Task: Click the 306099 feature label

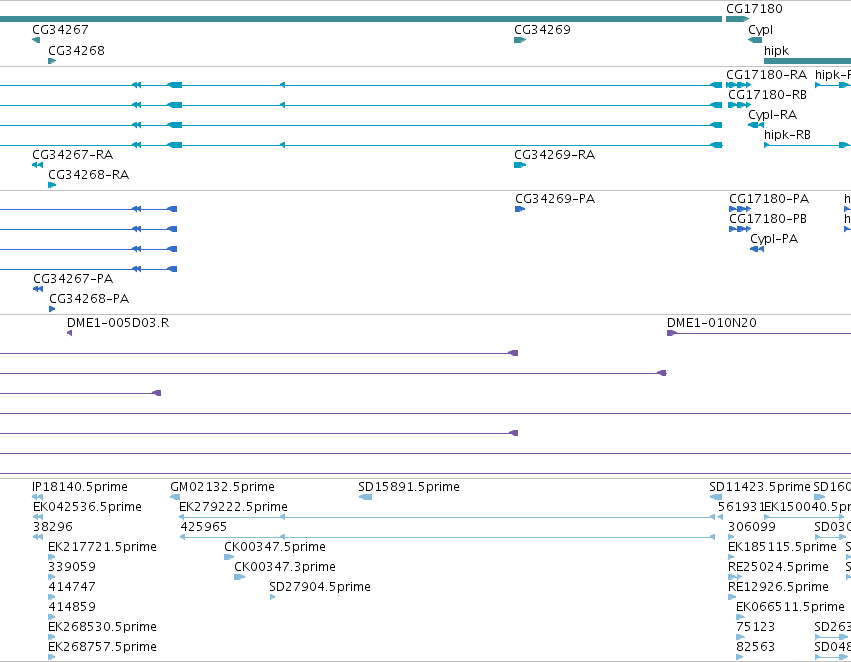Action: click(752, 527)
